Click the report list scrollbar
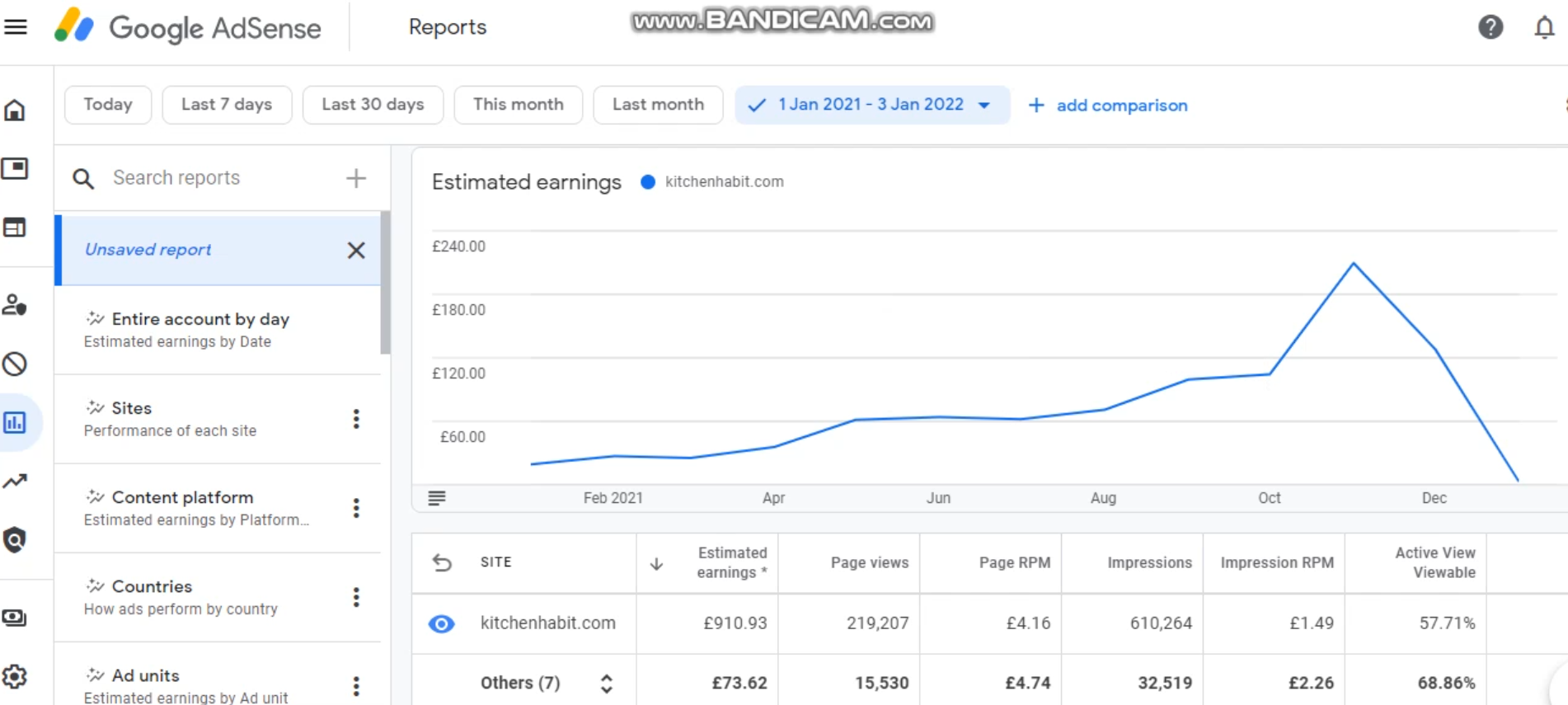Screen dimensions: 1568x705 (x=385, y=284)
